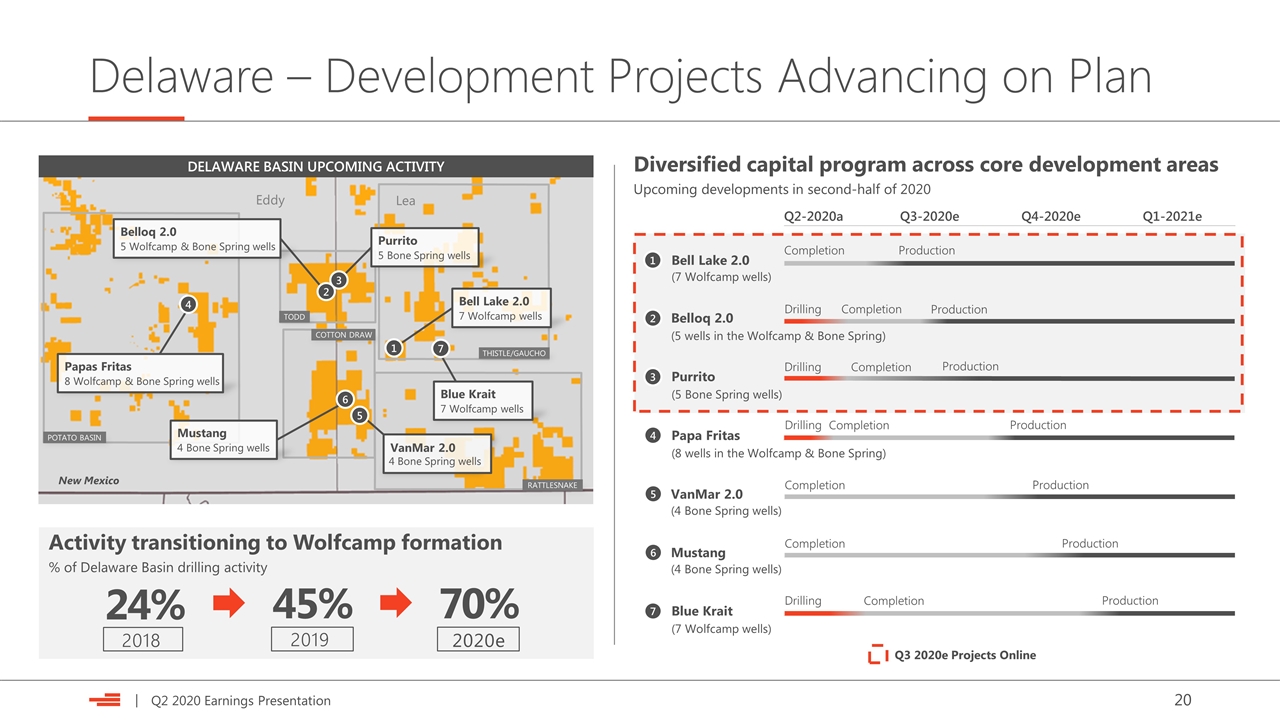Select the Blue Krait map callout
This screenshot has width=1280, height=720.
(x=482, y=401)
